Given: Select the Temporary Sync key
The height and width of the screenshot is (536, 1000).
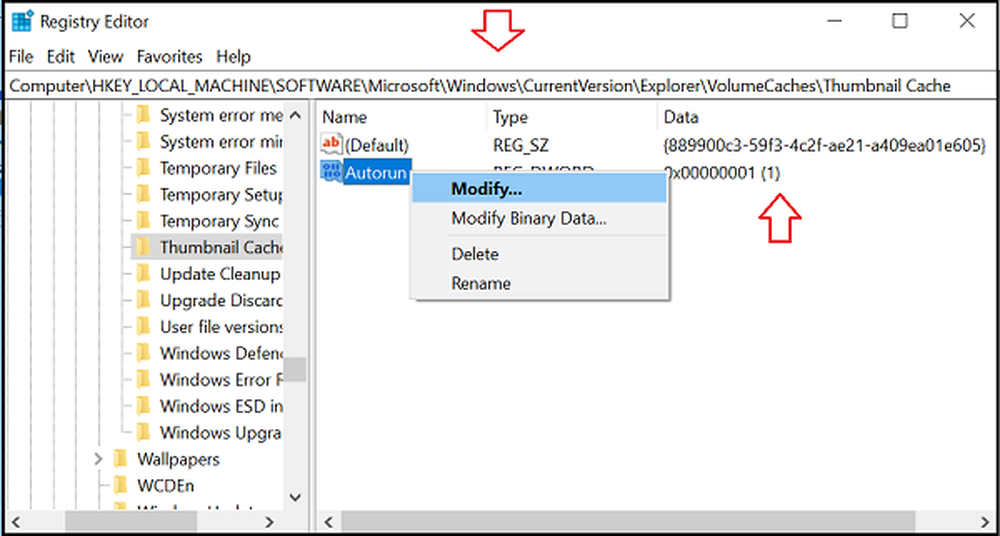Looking at the screenshot, I should pos(219,221).
